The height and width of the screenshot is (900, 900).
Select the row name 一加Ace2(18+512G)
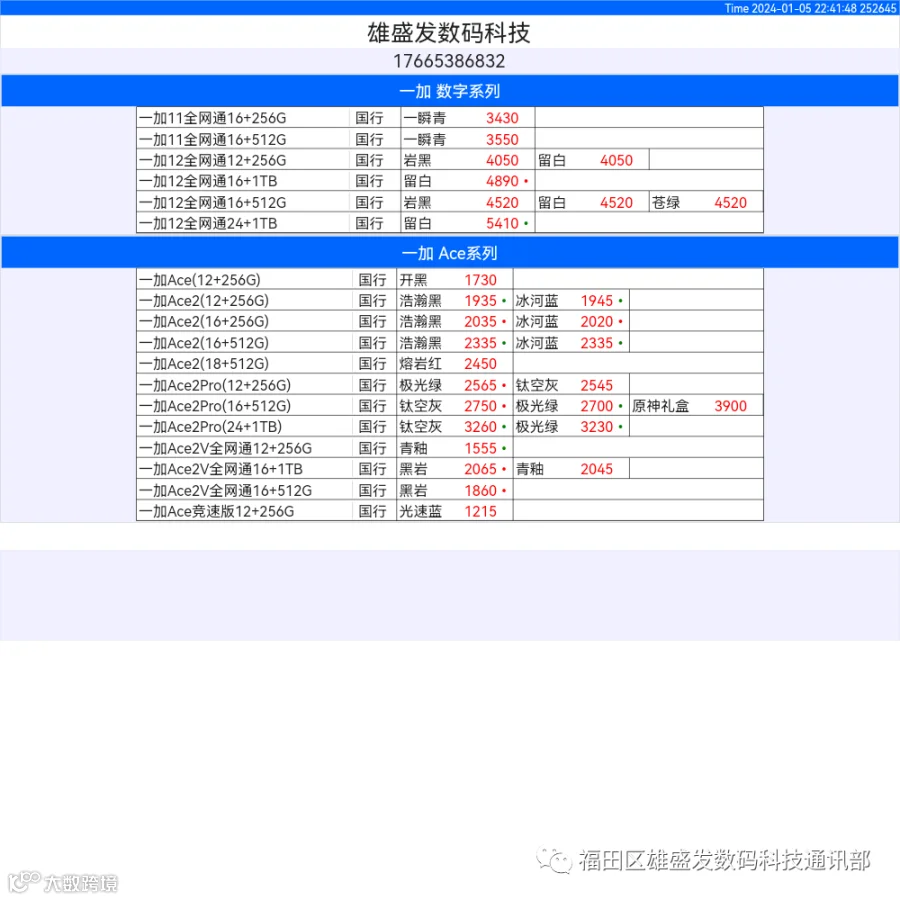pyautogui.click(x=204, y=364)
